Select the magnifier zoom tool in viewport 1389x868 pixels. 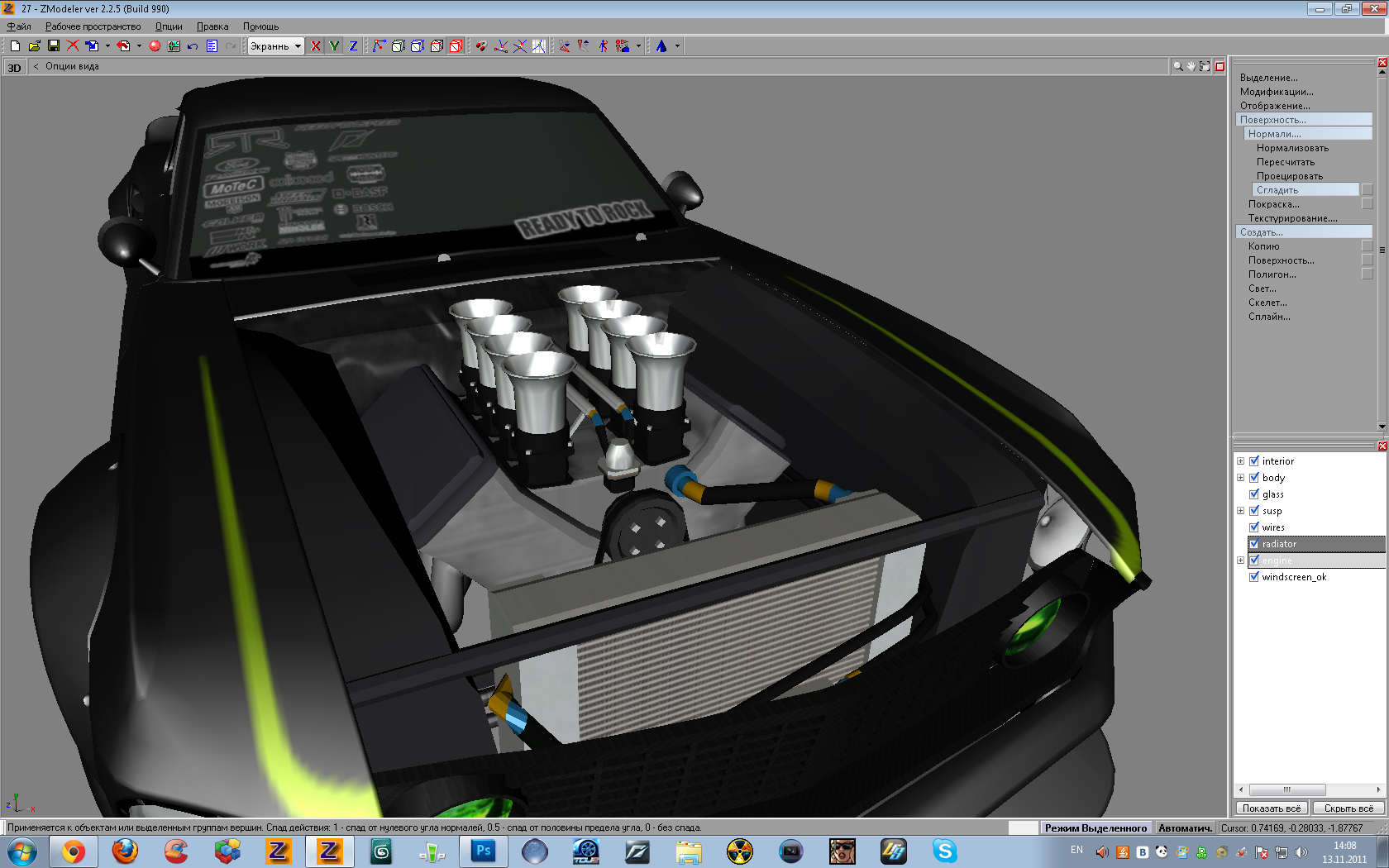point(1177,66)
